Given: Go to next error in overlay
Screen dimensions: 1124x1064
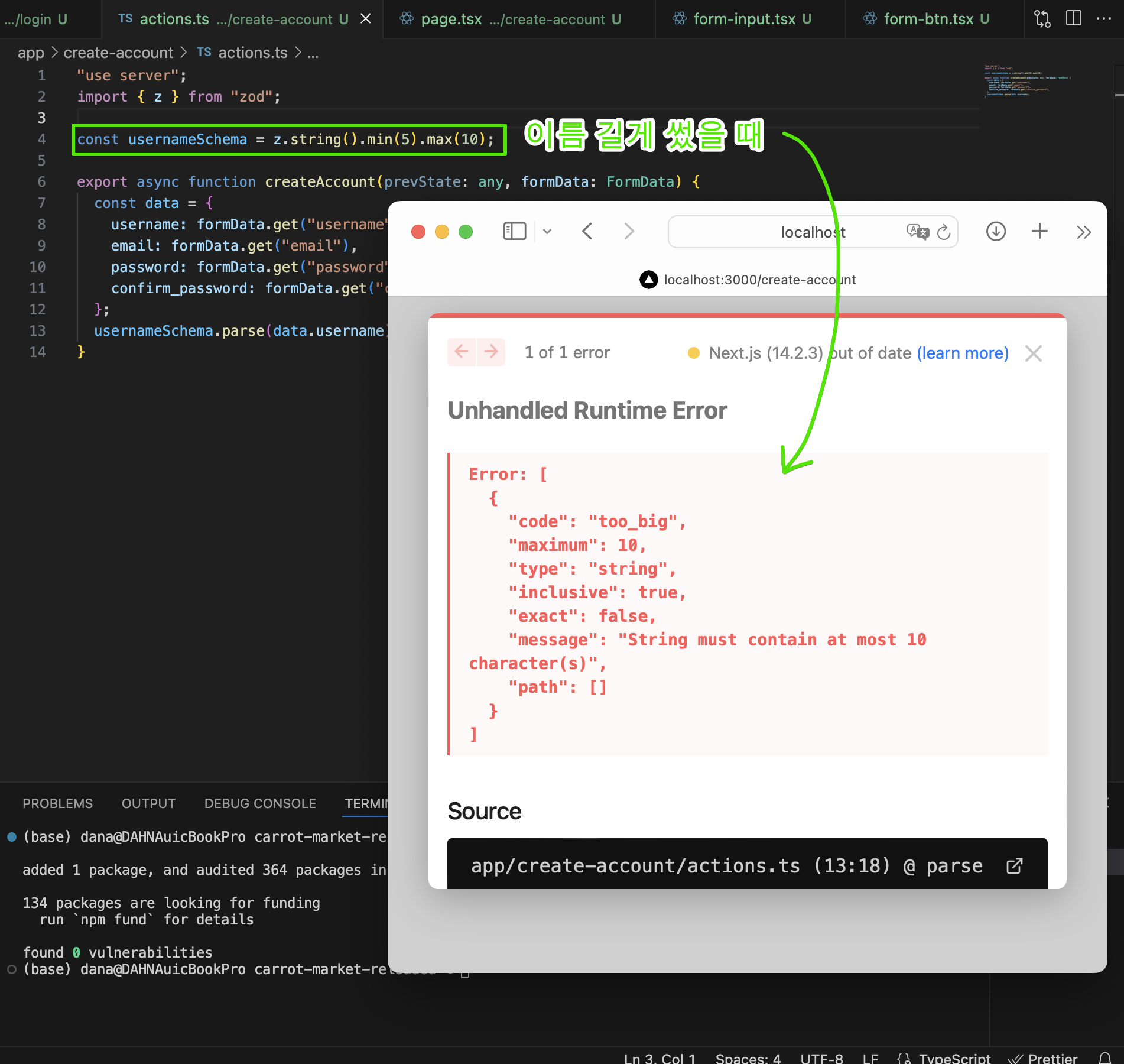Looking at the screenshot, I should coord(491,352).
